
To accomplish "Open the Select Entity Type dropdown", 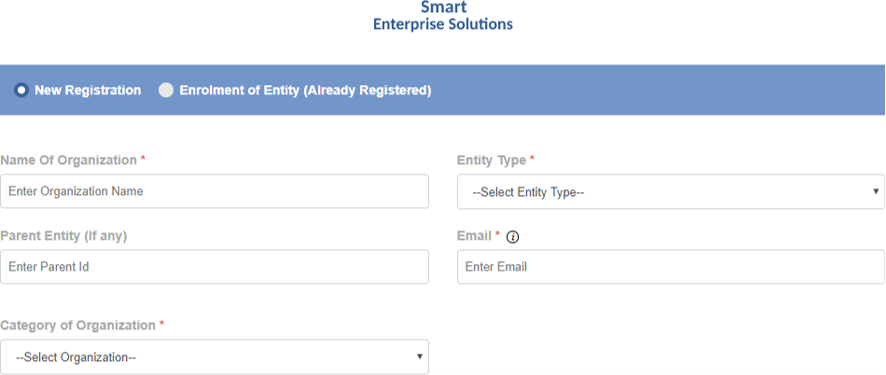I will click(x=671, y=192).
